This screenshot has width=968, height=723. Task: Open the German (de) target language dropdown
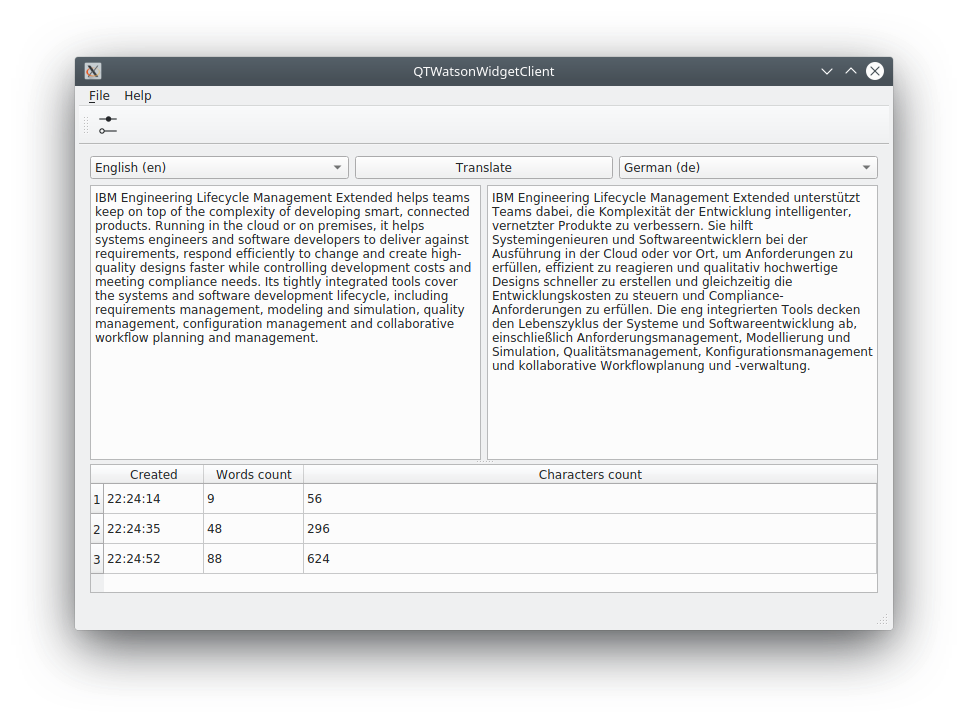coord(748,167)
